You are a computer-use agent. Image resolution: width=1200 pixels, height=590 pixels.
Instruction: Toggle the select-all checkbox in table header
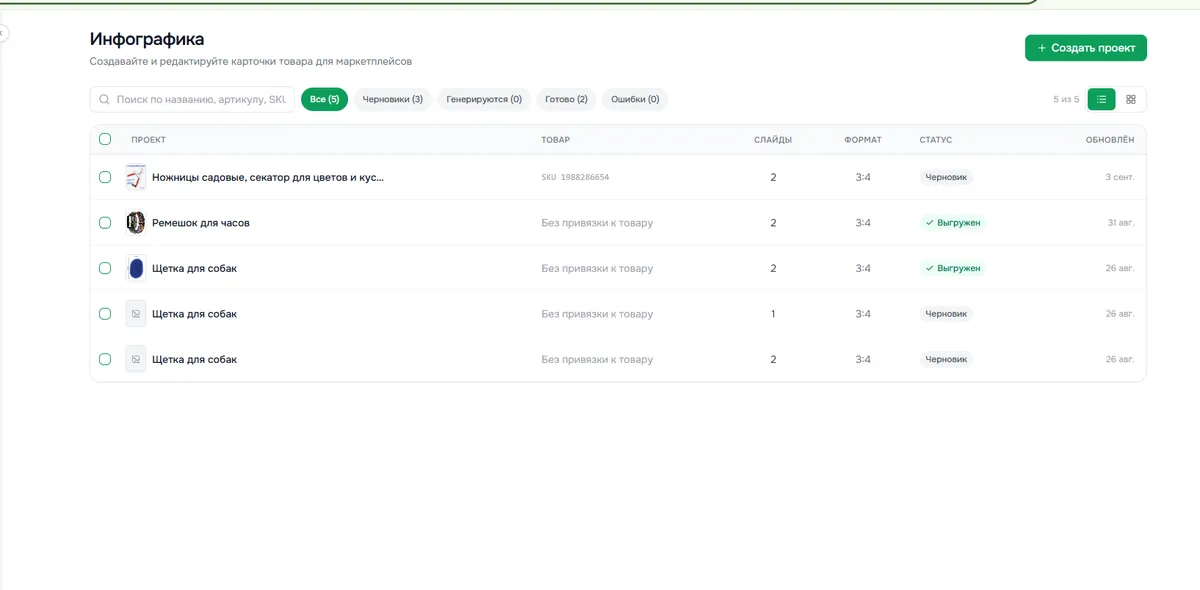click(105, 139)
